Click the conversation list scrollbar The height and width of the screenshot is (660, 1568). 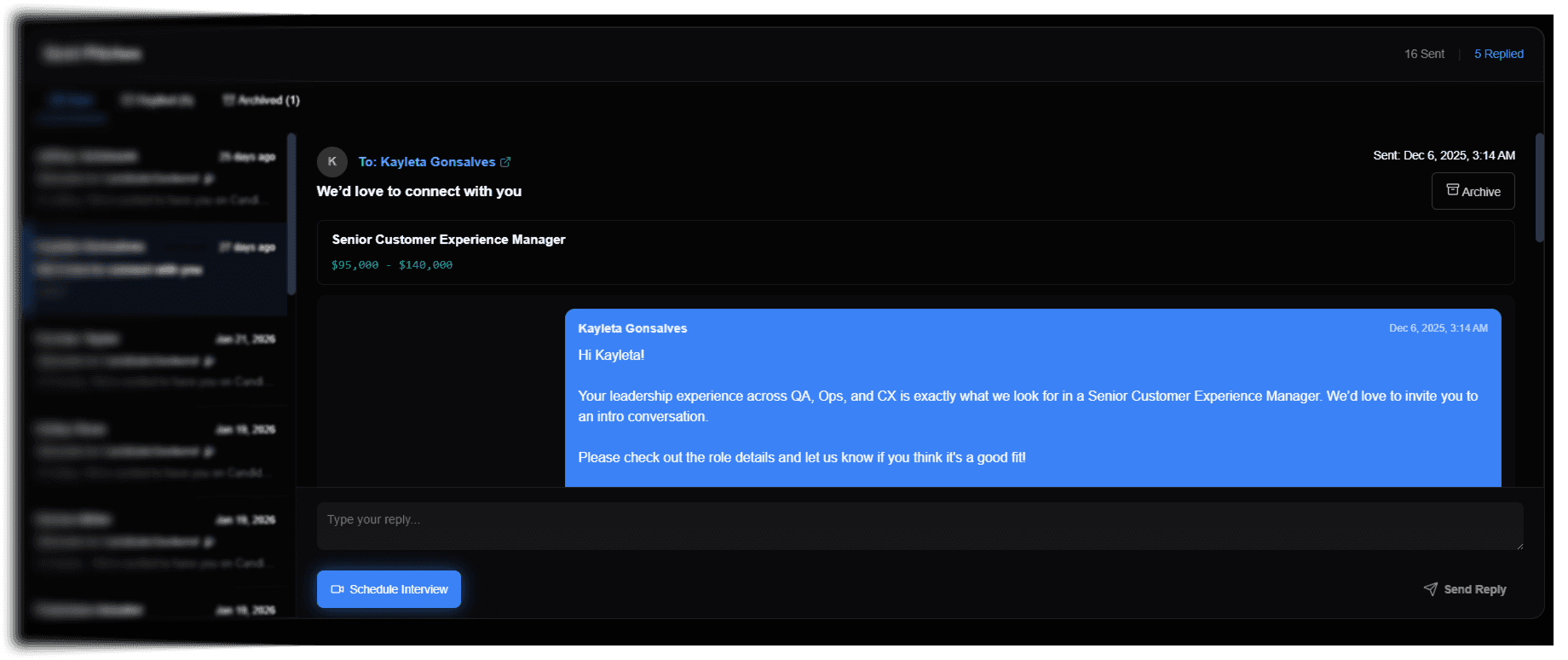pos(291,213)
